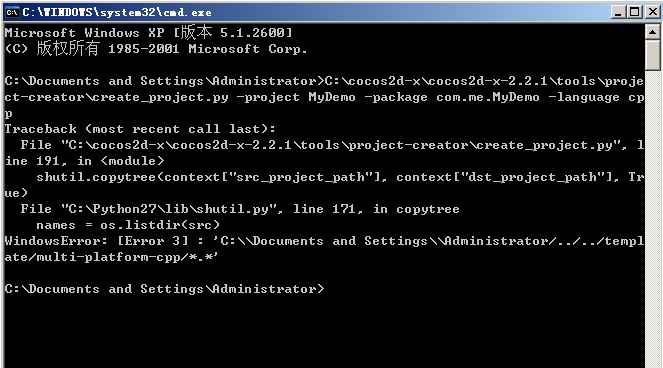Click the WindowsError: [Error 3] text

tap(96, 241)
